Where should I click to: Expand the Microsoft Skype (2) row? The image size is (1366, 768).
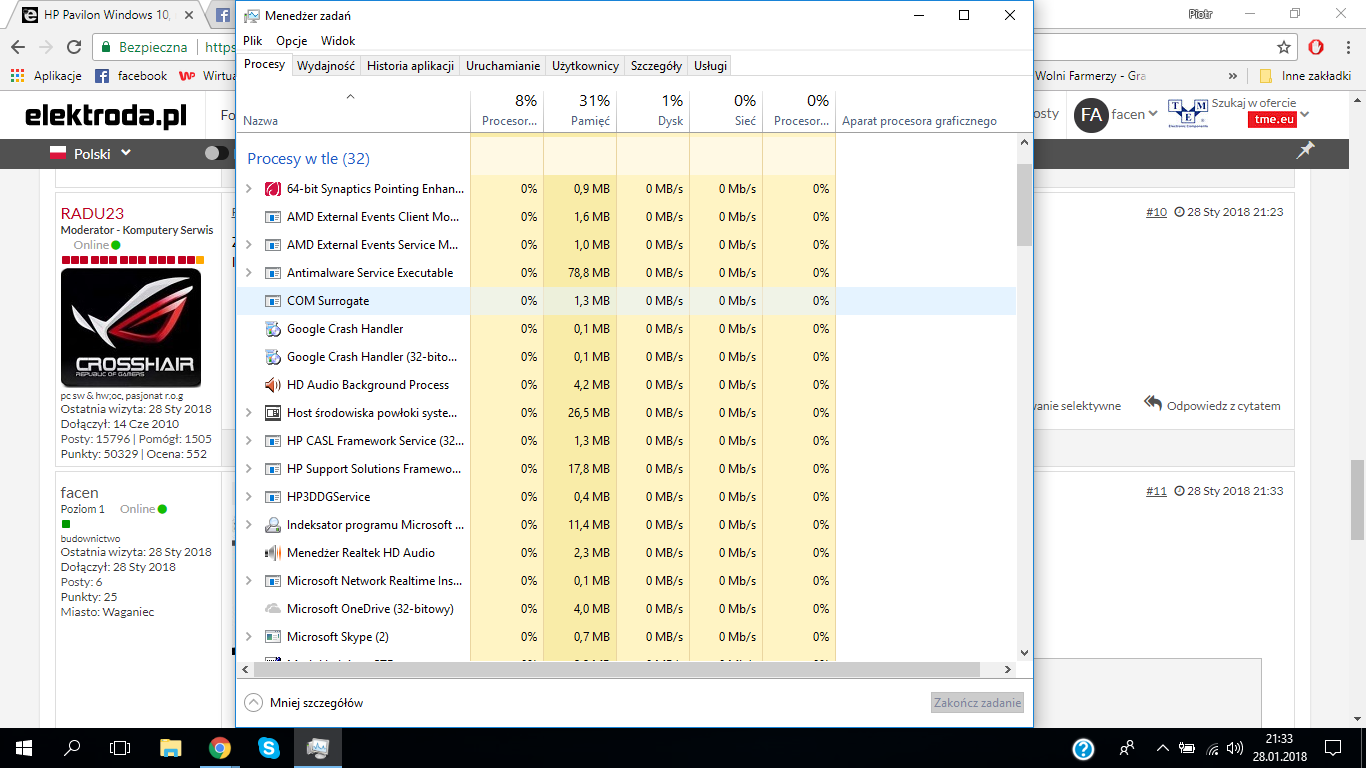[x=249, y=637]
